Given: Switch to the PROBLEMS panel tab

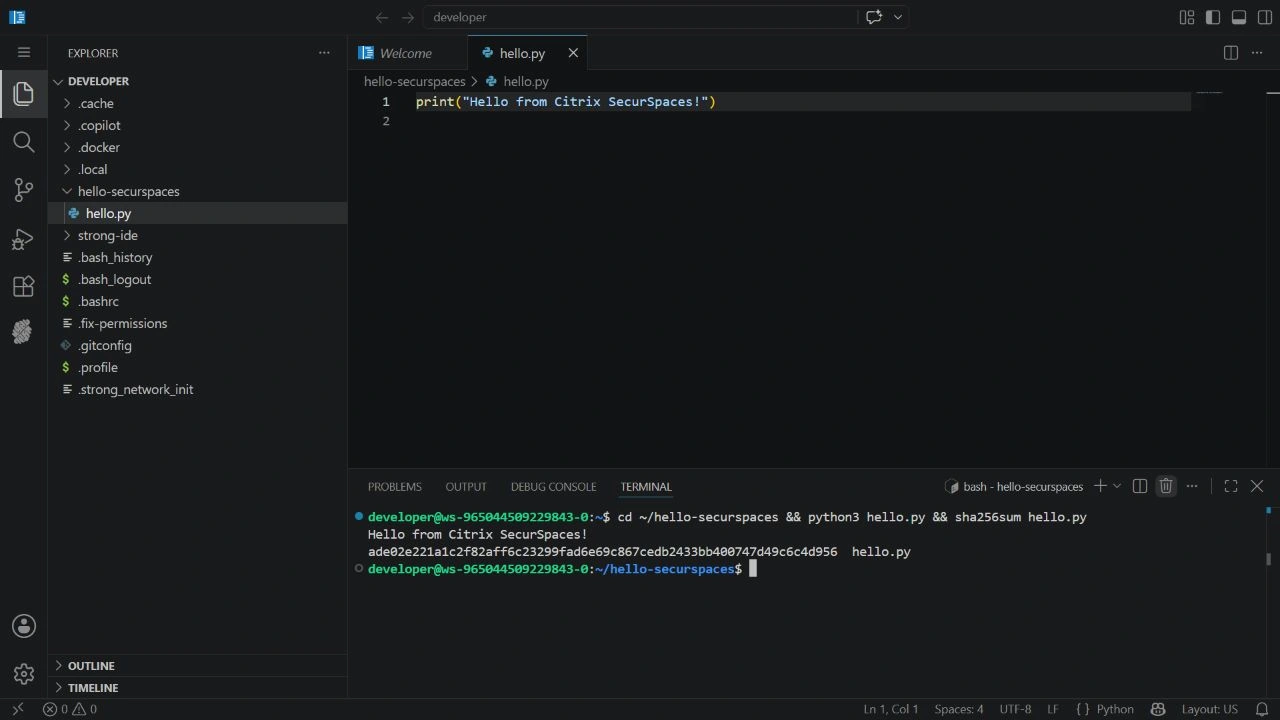Looking at the screenshot, I should point(395,487).
